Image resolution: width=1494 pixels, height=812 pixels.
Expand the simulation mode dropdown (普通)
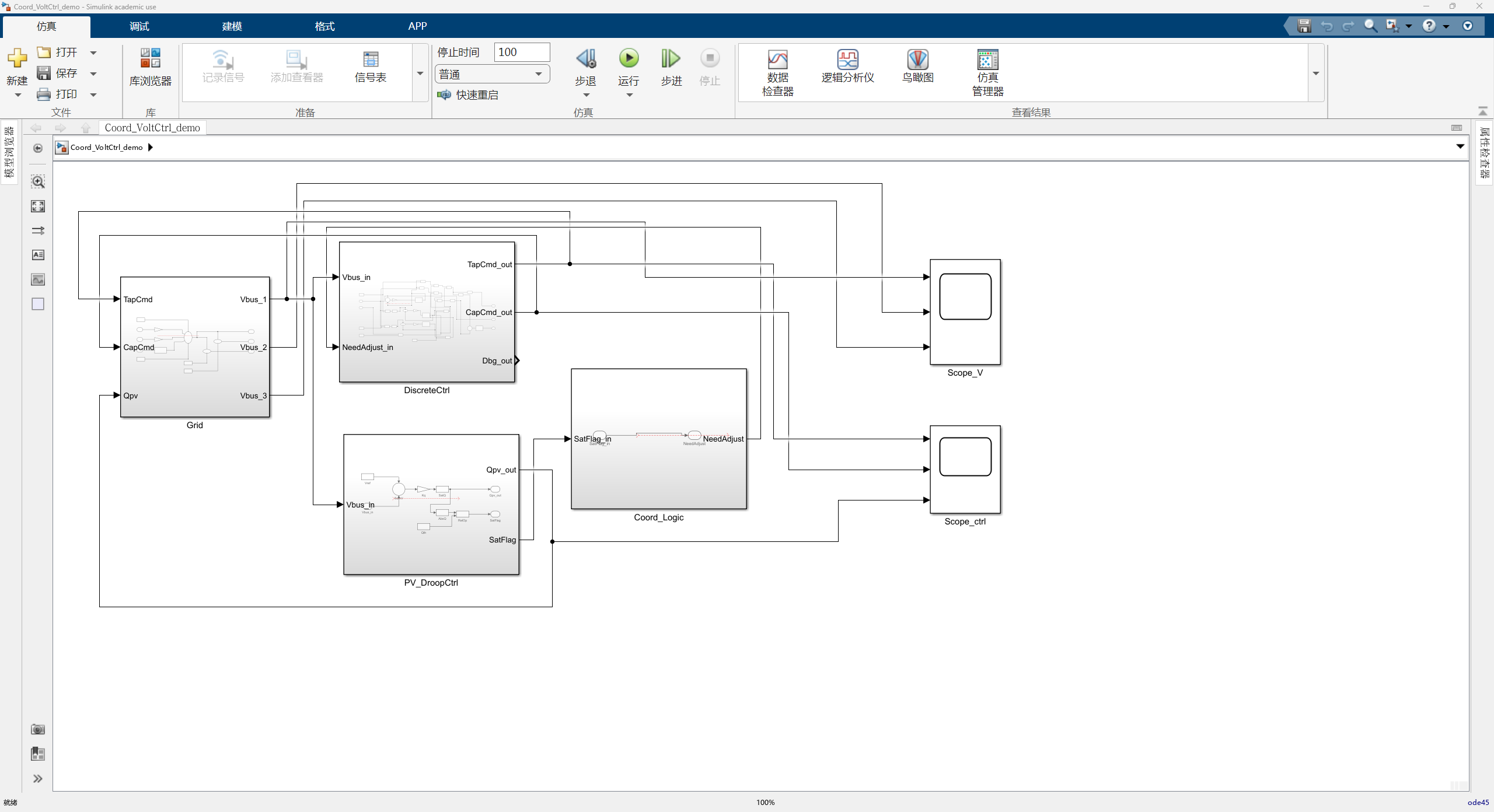pos(538,74)
